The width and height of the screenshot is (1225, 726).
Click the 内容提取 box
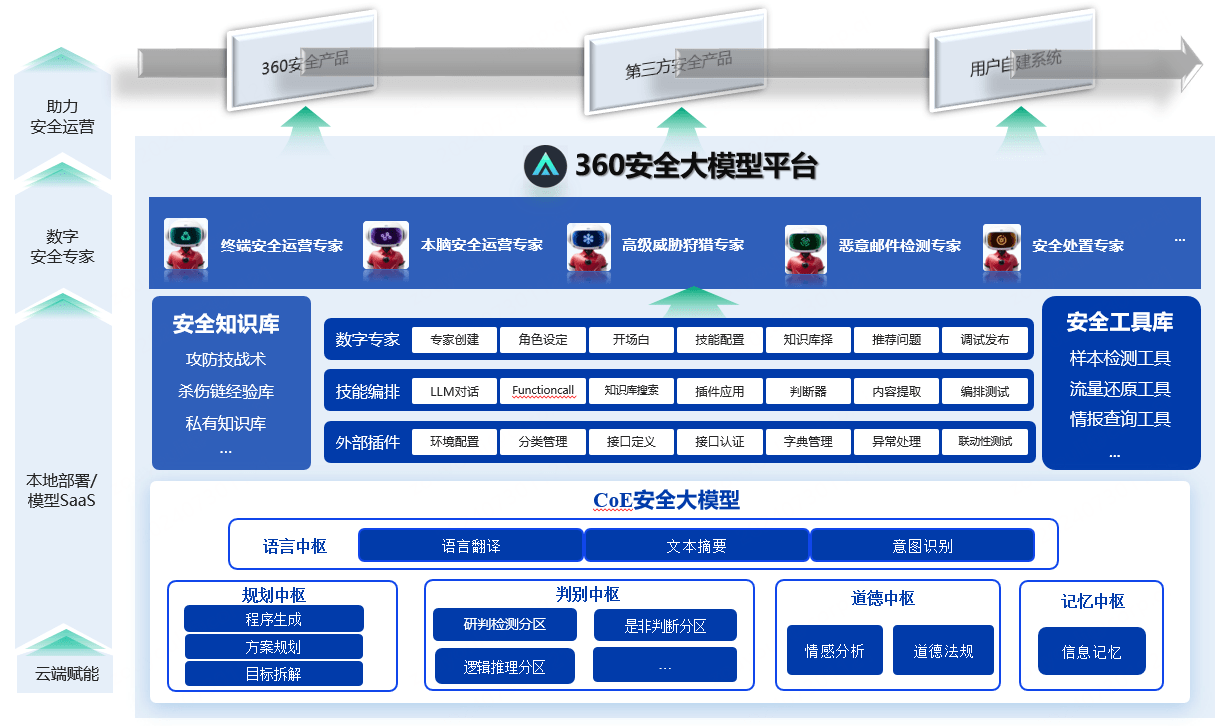896,391
